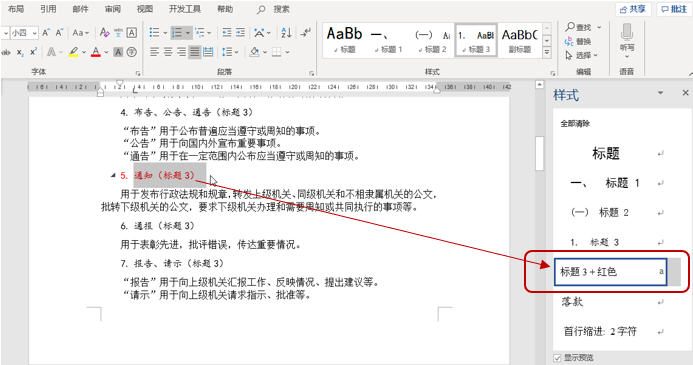Apply character border icon
693x365 pixels.
point(132,32)
